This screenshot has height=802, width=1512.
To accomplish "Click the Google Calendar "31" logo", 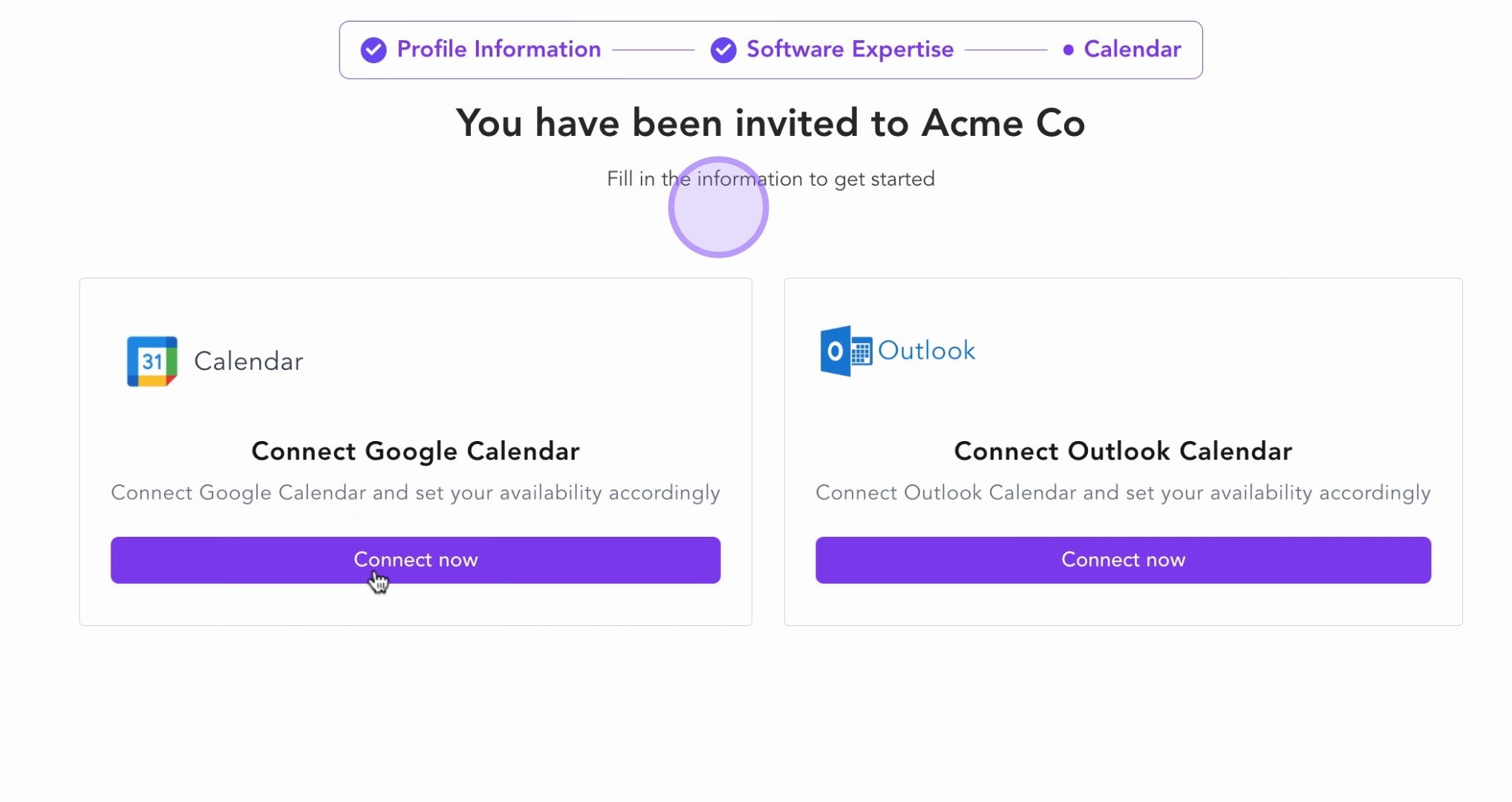I will [152, 362].
